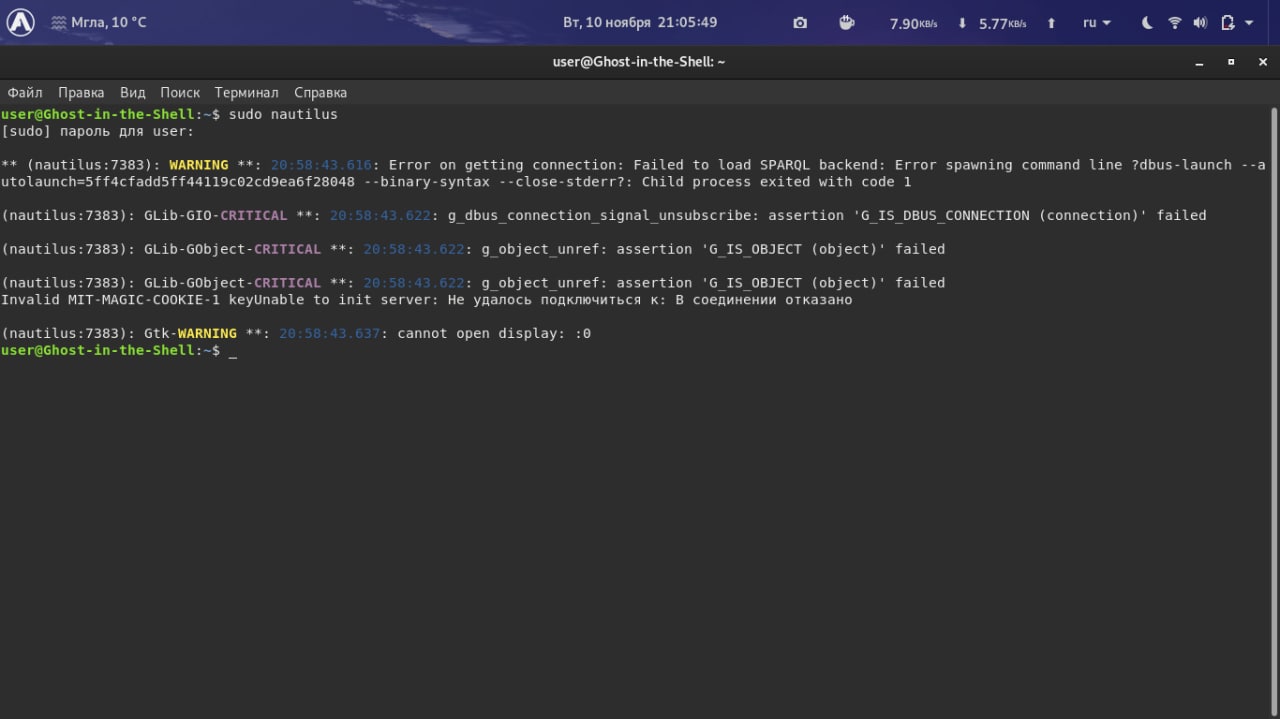
Task: Open the Вид menu
Action: pos(133,92)
